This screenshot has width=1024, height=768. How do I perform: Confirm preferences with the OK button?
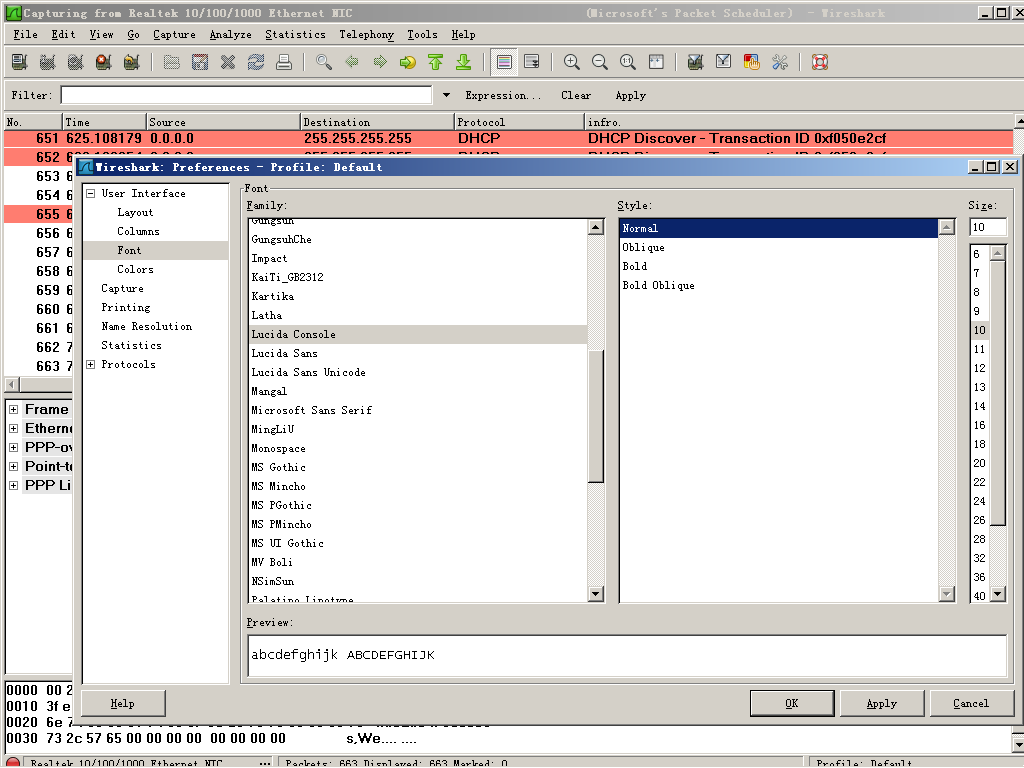[792, 703]
